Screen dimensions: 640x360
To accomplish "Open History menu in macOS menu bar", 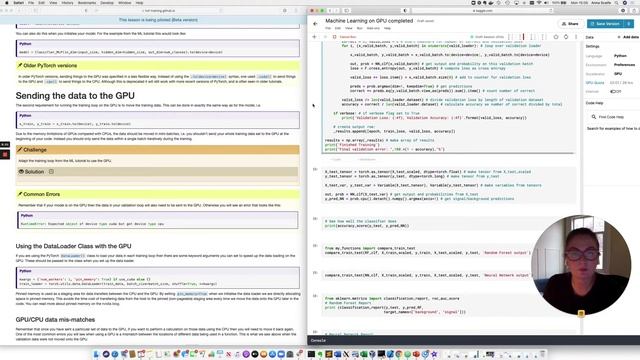I will pos(67,2).
